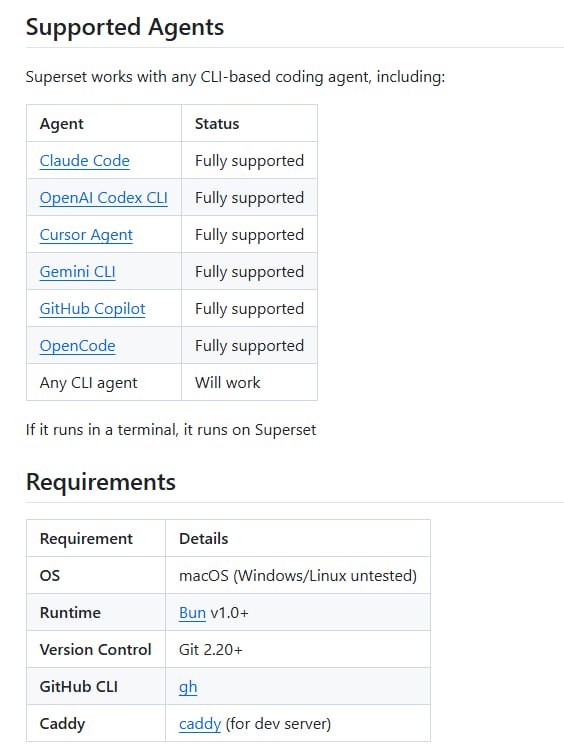Open the caddy dev server link
564x751 pixels.
pyautogui.click(x=200, y=724)
